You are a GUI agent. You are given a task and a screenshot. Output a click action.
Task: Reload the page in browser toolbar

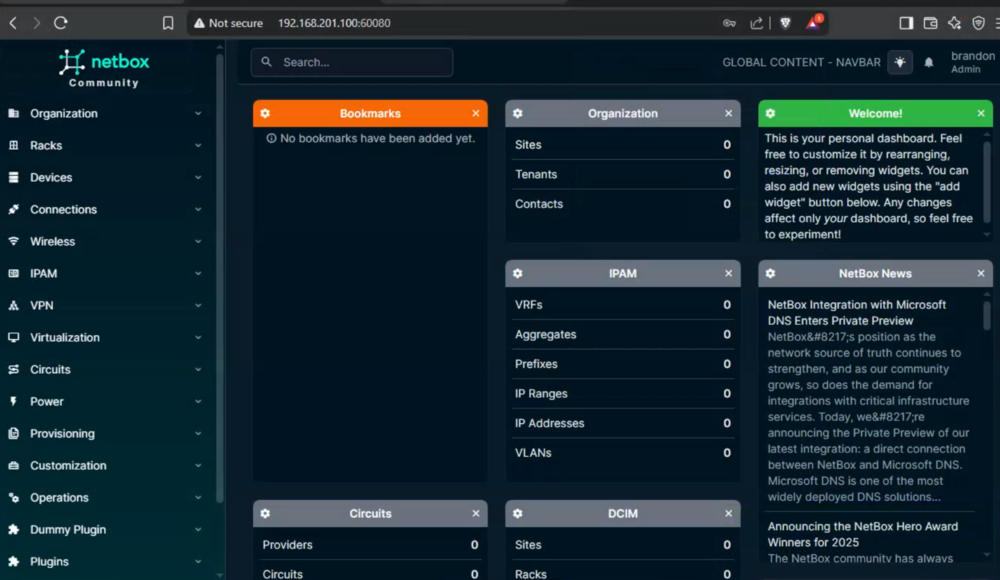click(x=61, y=23)
